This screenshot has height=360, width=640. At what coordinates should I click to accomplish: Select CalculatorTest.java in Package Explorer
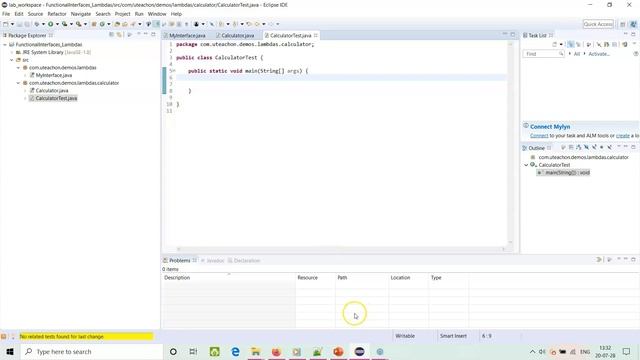pyautogui.click(x=56, y=98)
